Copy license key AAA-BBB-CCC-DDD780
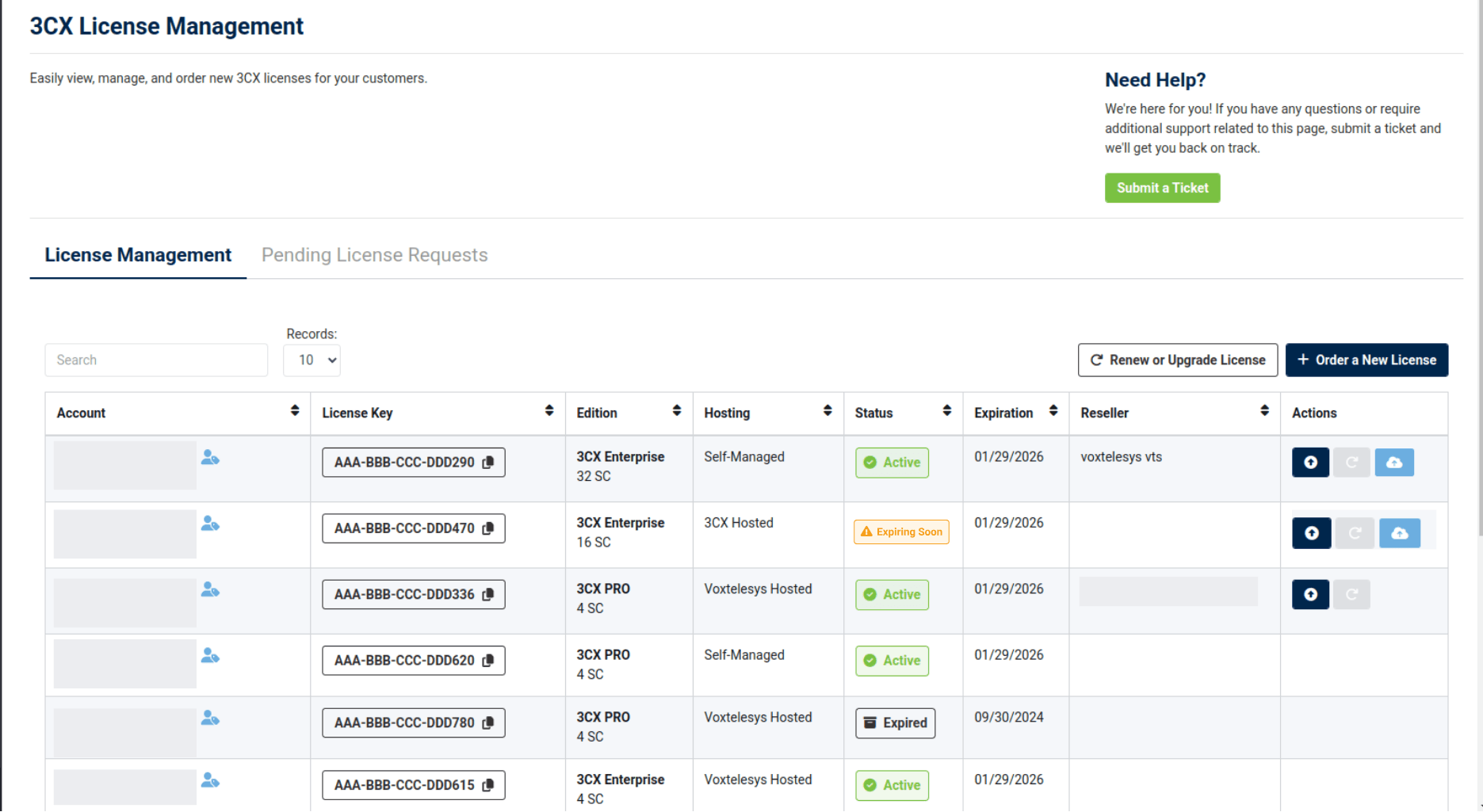The image size is (1483, 812). pos(488,722)
